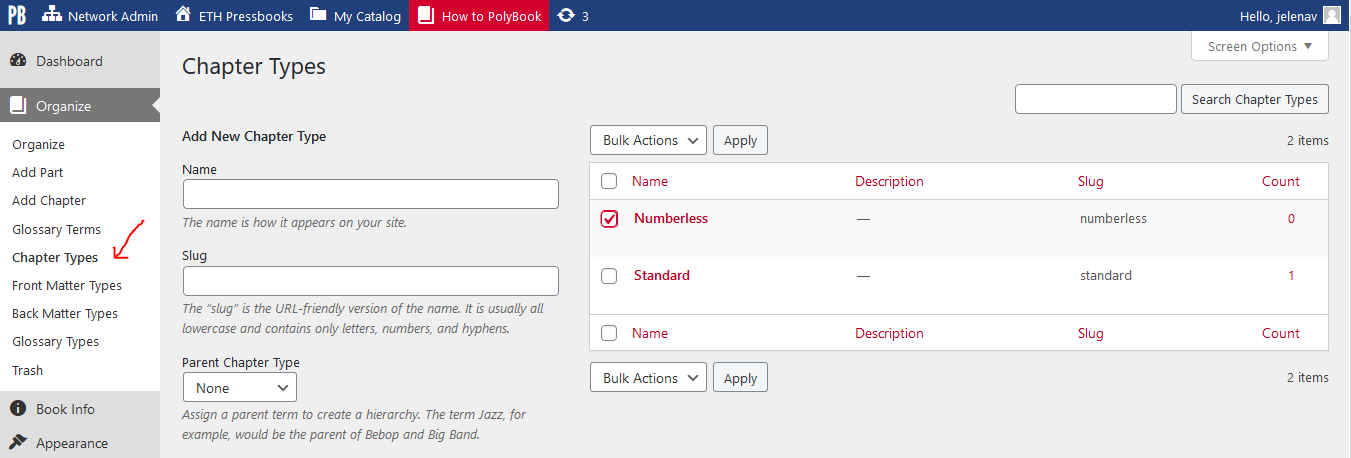1351x458 pixels.
Task: Toggle select-all checkbox in table header
Action: point(609,182)
